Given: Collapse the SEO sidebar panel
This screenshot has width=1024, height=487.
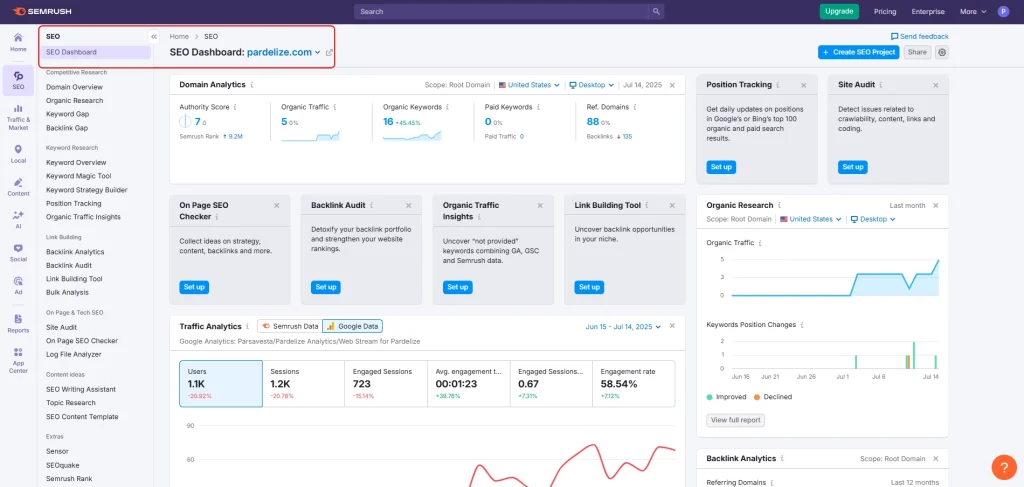Looking at the screenshot, I should pos(153,37).
